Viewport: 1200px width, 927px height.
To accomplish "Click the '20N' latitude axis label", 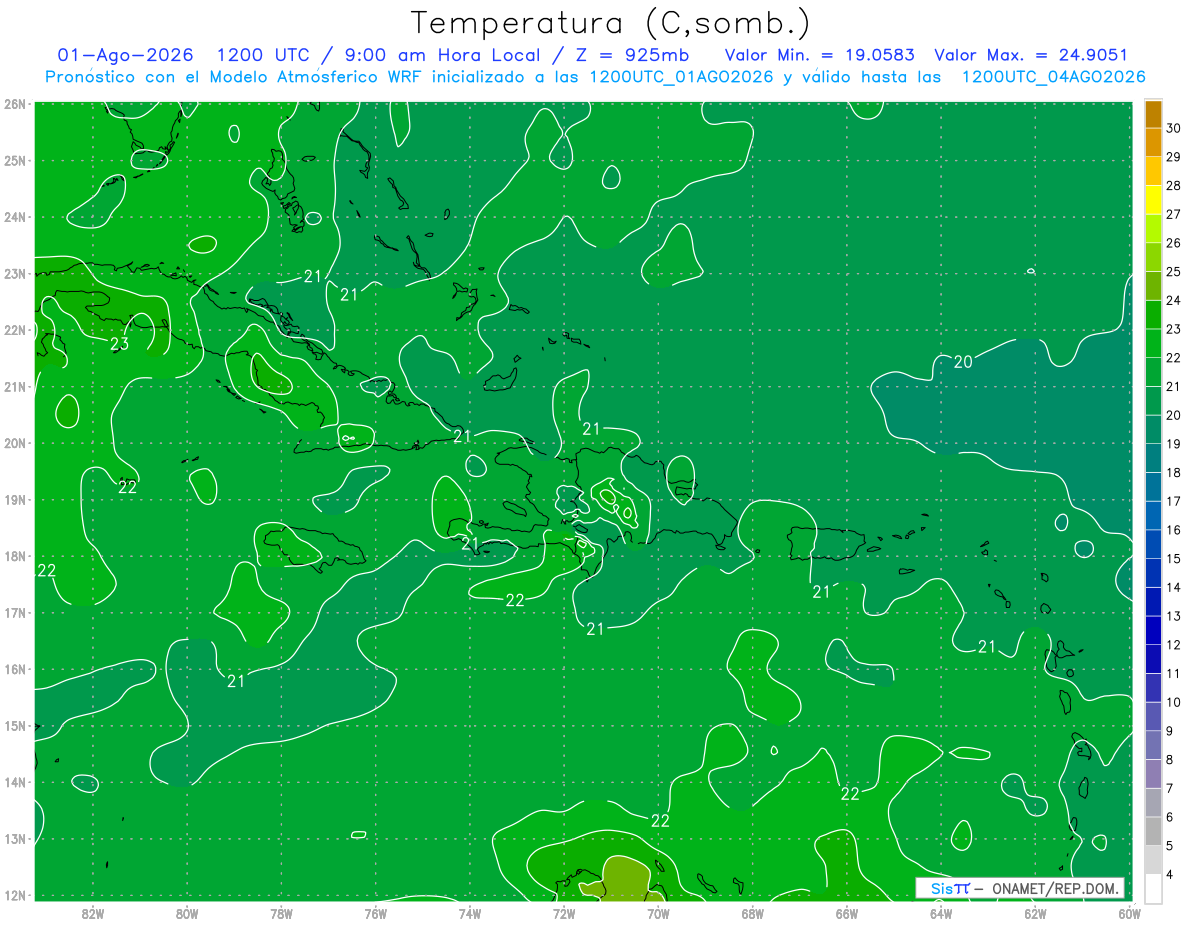I will coord(15,443).
